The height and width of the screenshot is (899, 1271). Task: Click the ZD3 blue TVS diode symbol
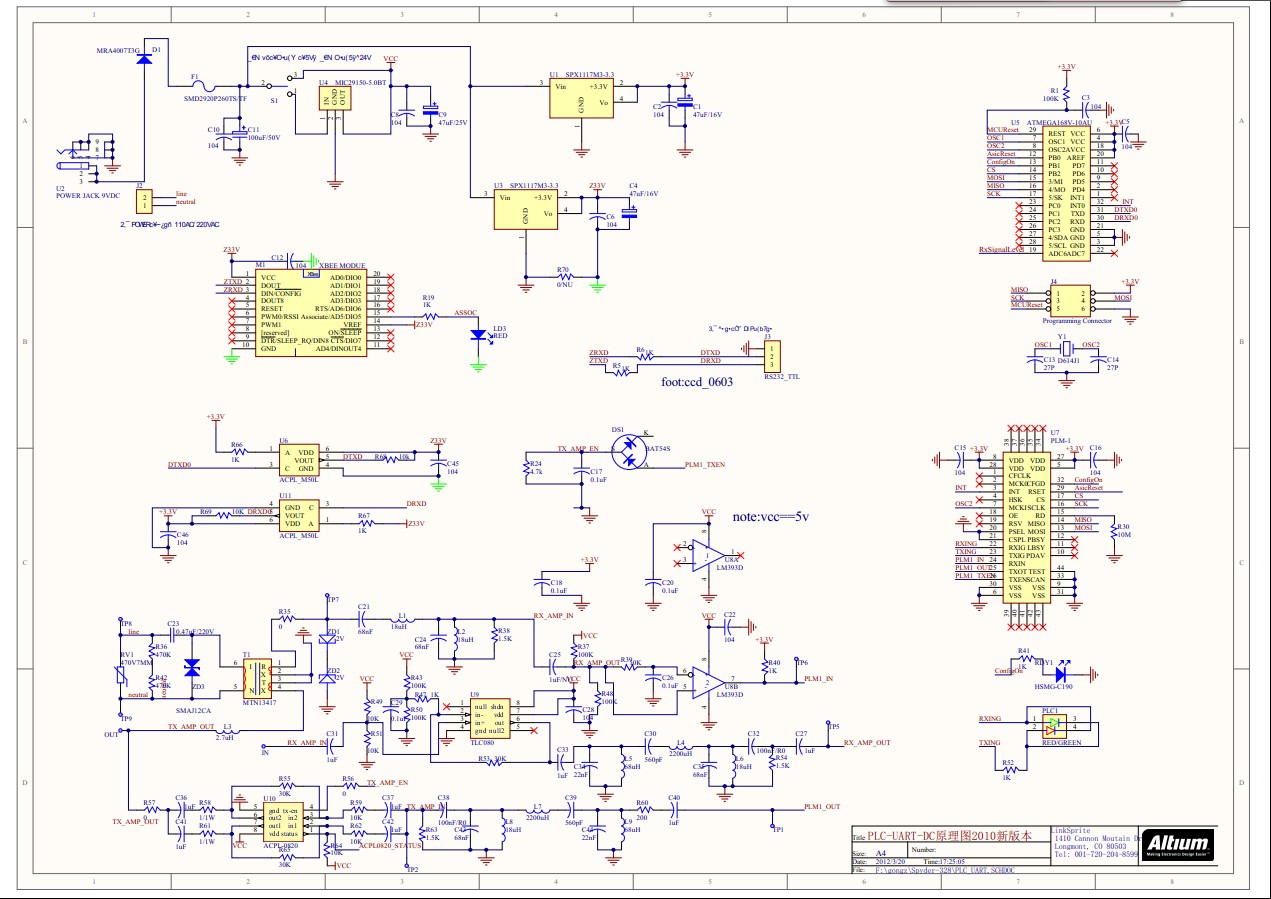click(x=194, y=669)
